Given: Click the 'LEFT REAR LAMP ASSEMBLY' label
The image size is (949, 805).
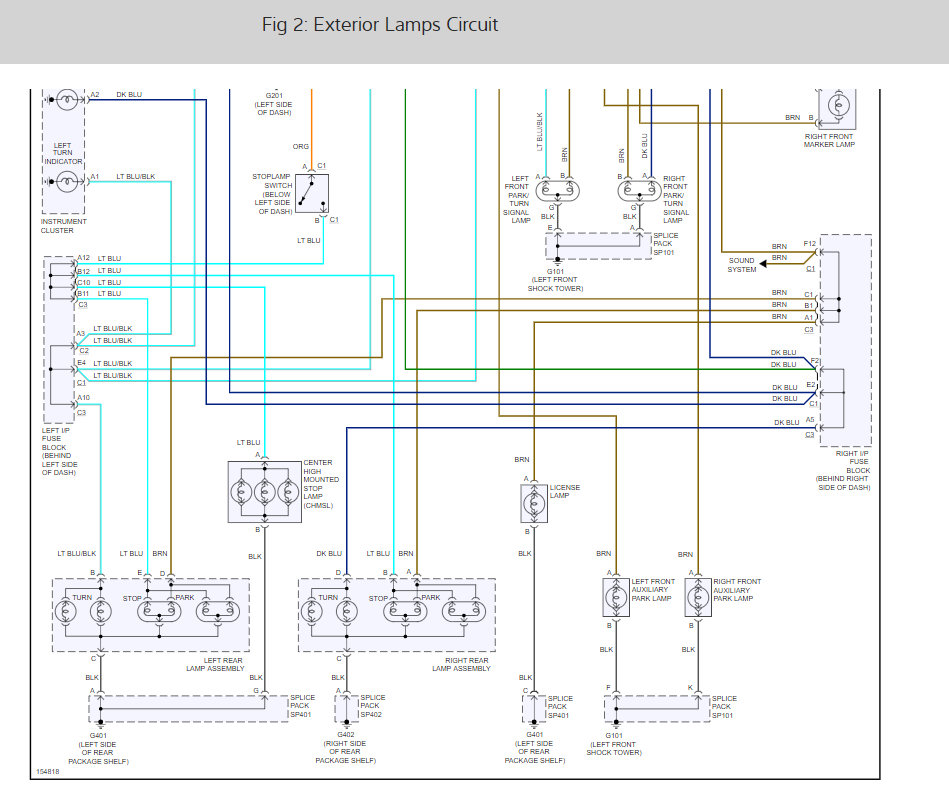Looking at the screenshot, I should [215, 665].
